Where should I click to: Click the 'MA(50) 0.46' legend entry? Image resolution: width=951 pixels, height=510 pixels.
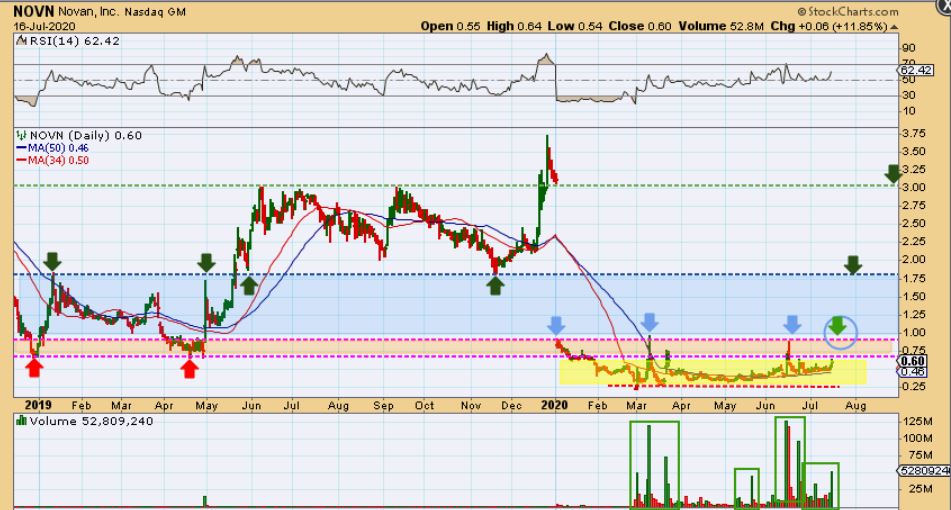53,148
